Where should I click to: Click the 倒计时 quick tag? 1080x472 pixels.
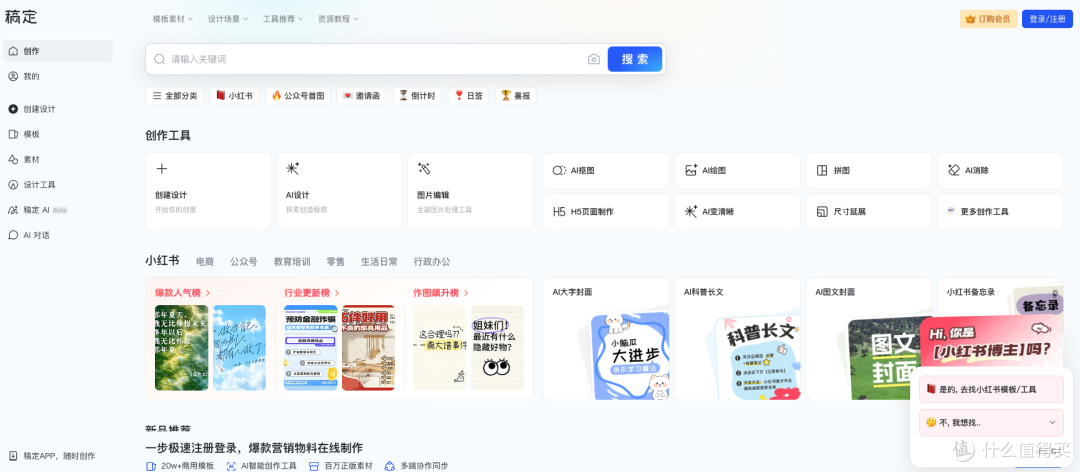click(x=417, y=96)
